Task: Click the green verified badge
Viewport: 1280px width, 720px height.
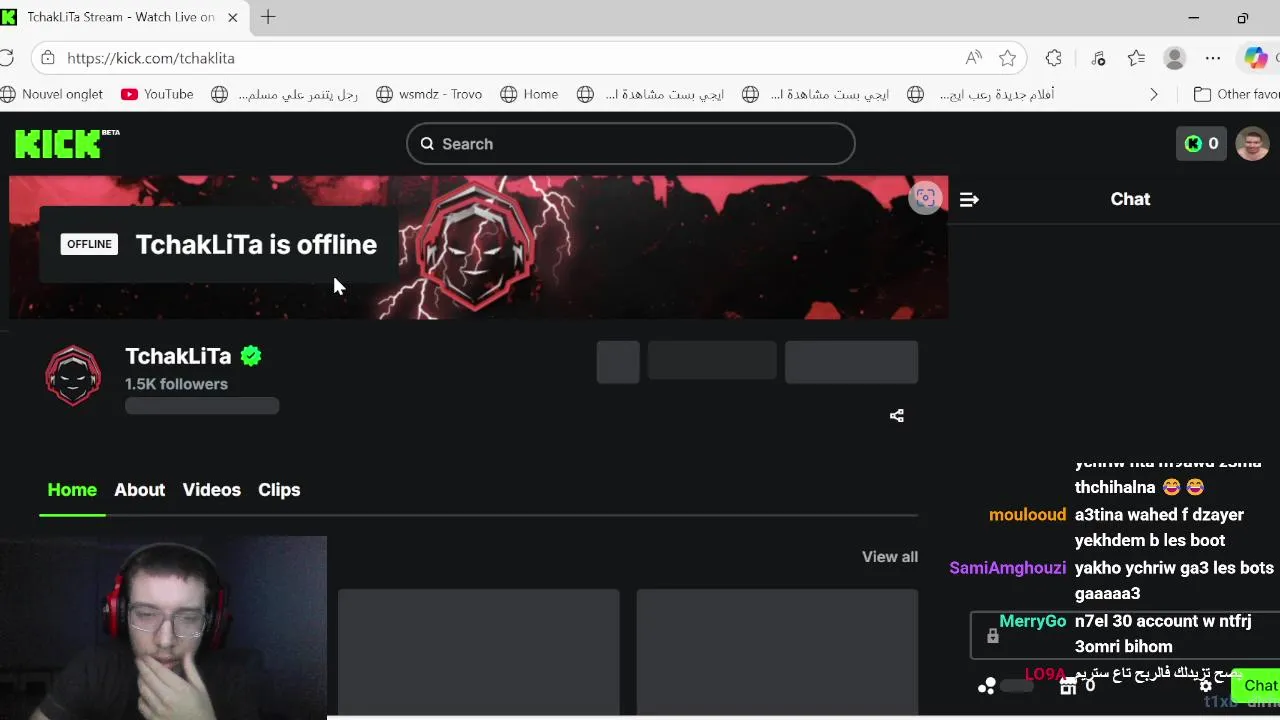Action: point(251,356)
